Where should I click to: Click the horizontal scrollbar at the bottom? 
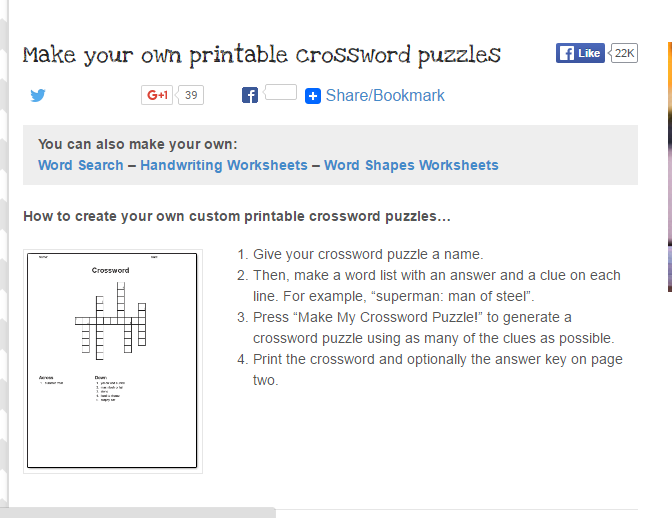tap(140, 512)
